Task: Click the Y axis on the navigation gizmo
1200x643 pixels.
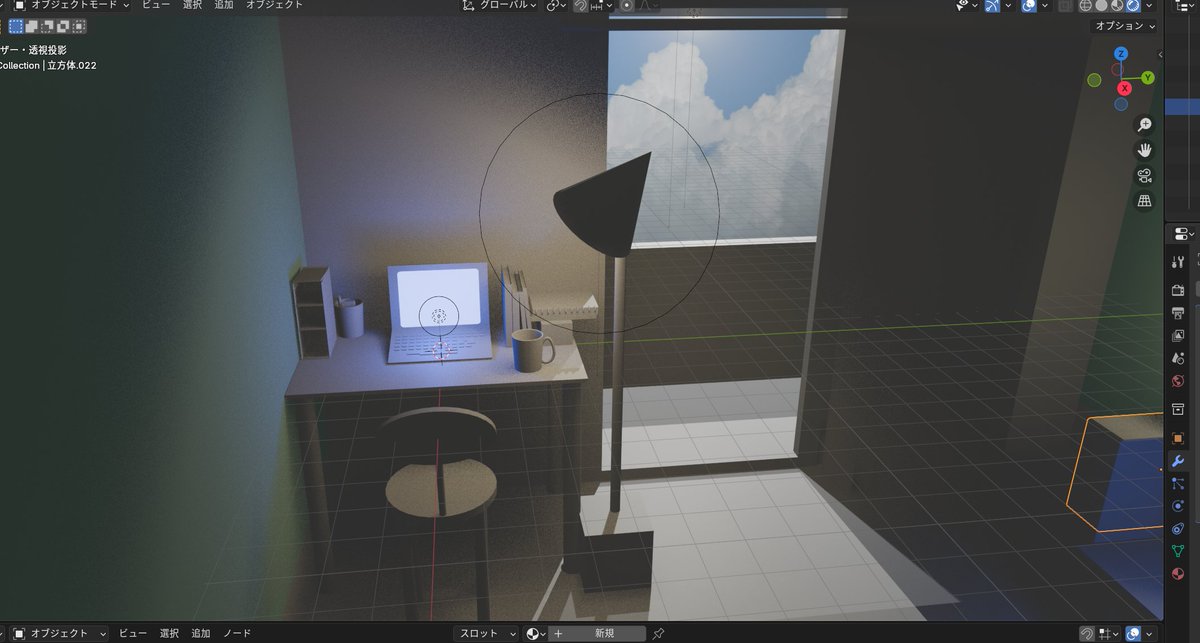Action: (1148, 77)
